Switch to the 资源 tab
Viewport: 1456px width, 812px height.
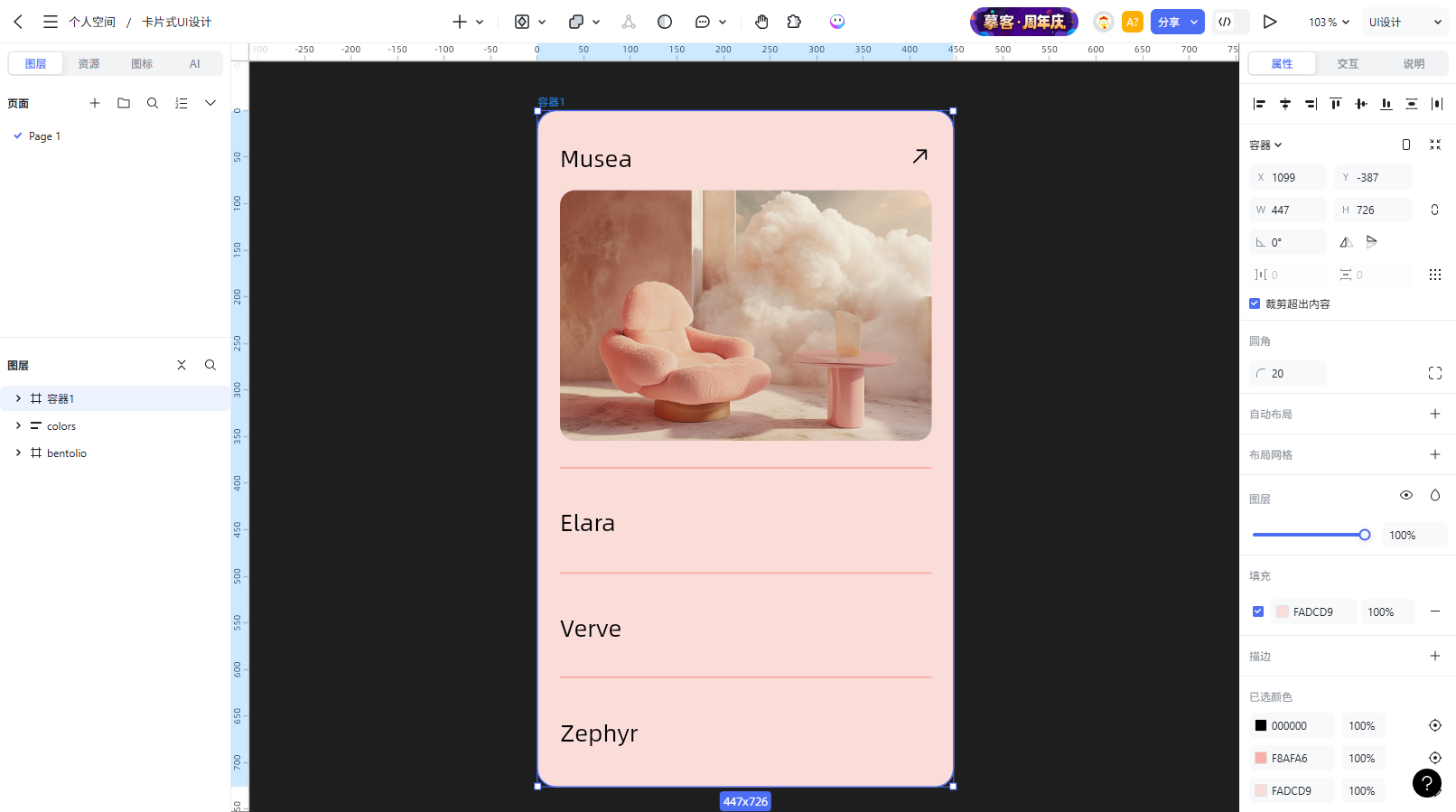89,63
